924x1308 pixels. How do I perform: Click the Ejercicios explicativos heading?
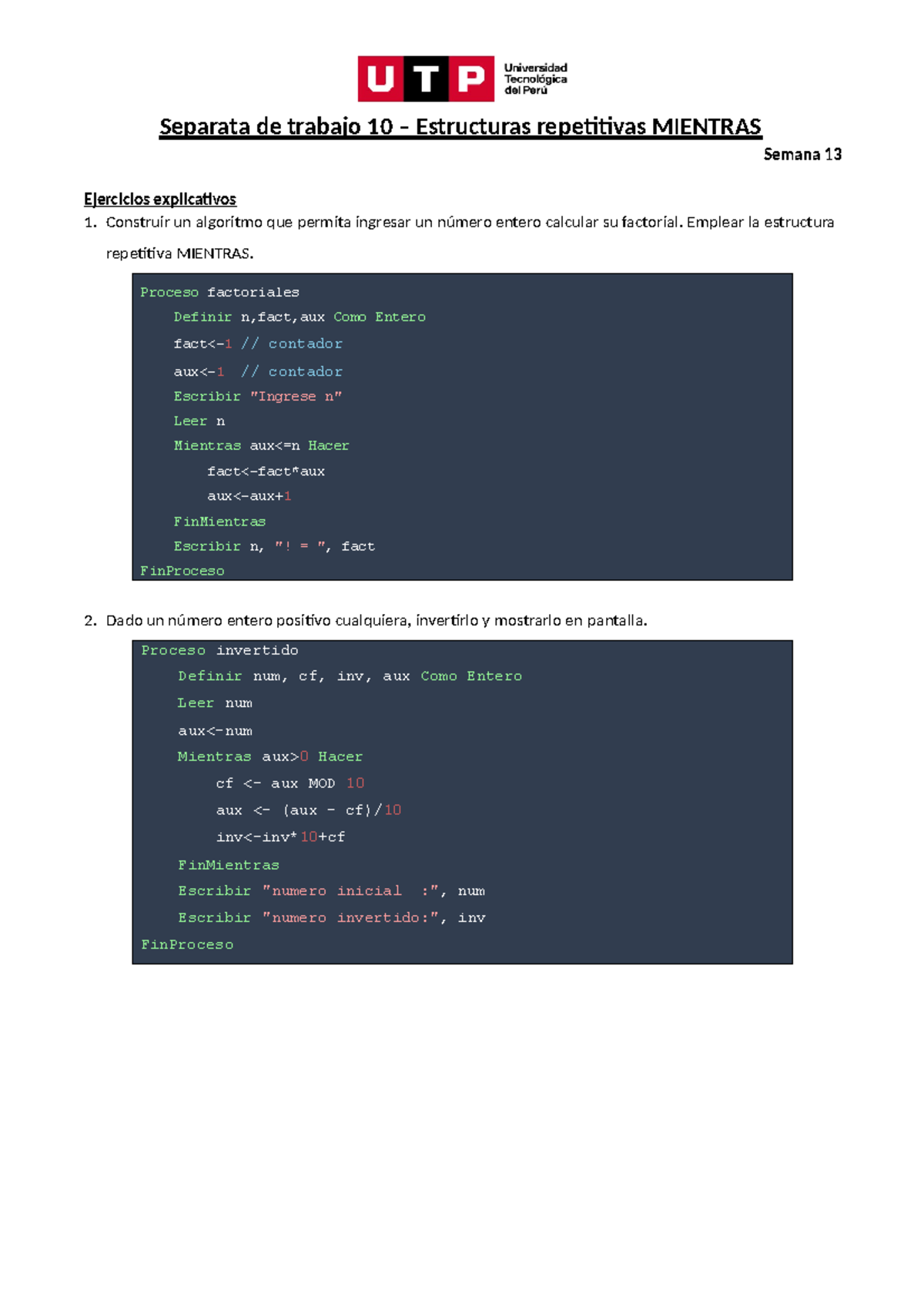point(160,200)
